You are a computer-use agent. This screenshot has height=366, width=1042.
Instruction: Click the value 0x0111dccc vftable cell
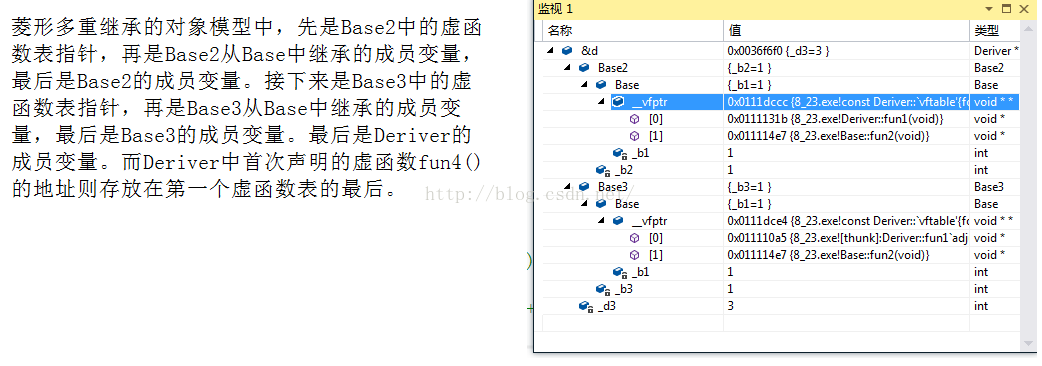847,102
